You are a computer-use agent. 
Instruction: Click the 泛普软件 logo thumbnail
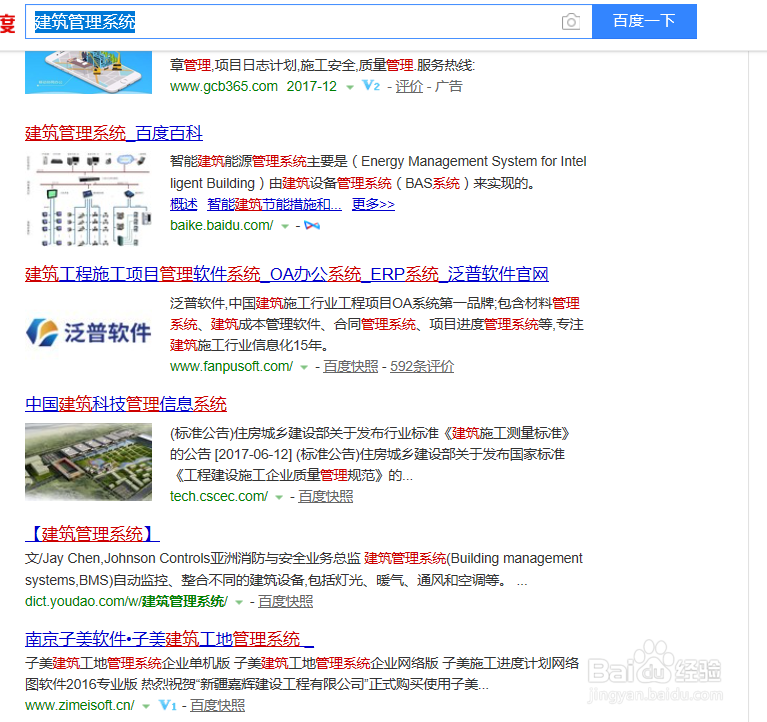click(89, 333)
